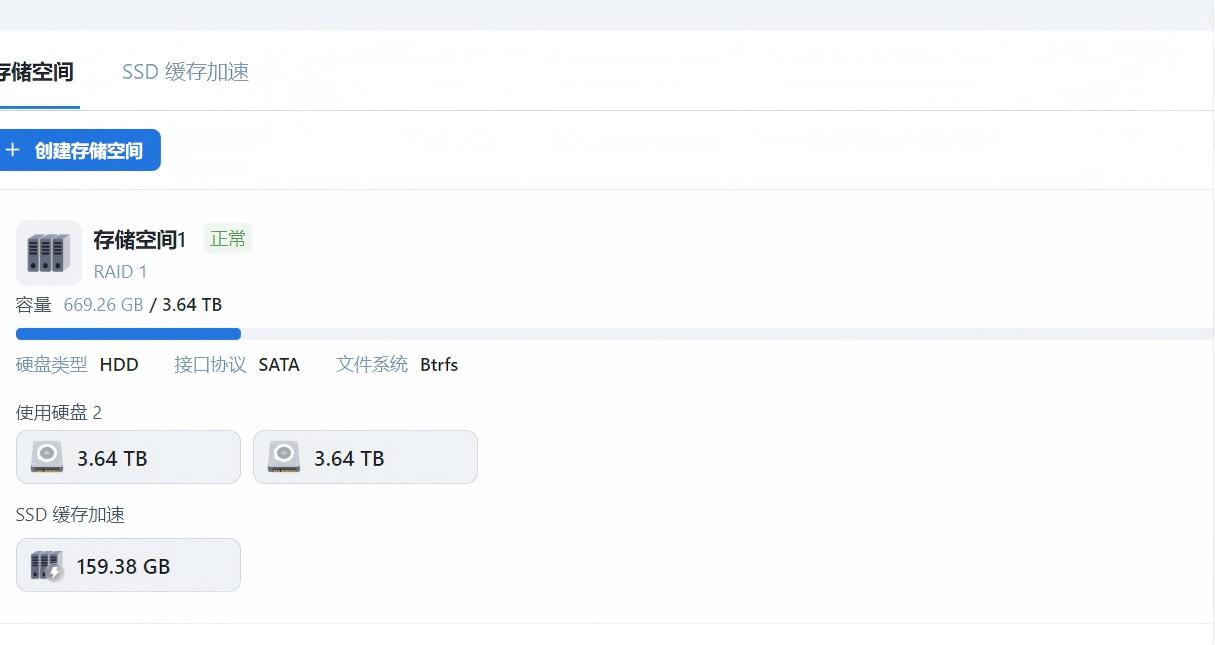
Task: Click the Btrfs file system value
Action: point(439,365)
